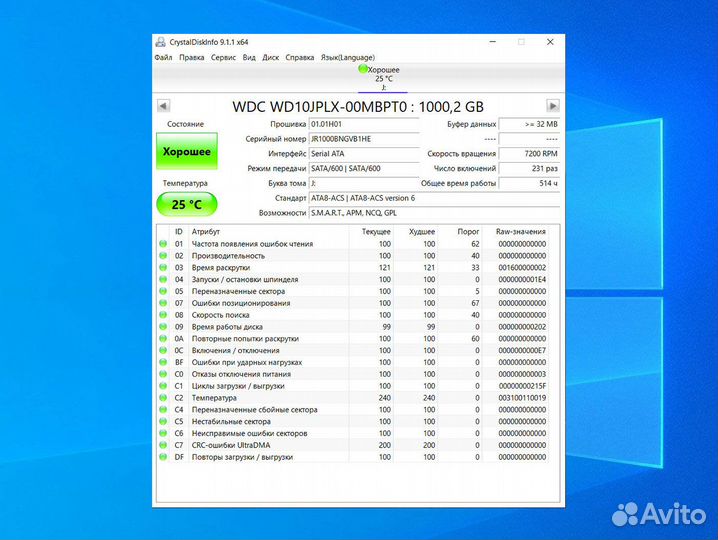Select the CRC-ошибки UltraDMA attribute text
The image size is (718, 540).
(x=231, y=445)
